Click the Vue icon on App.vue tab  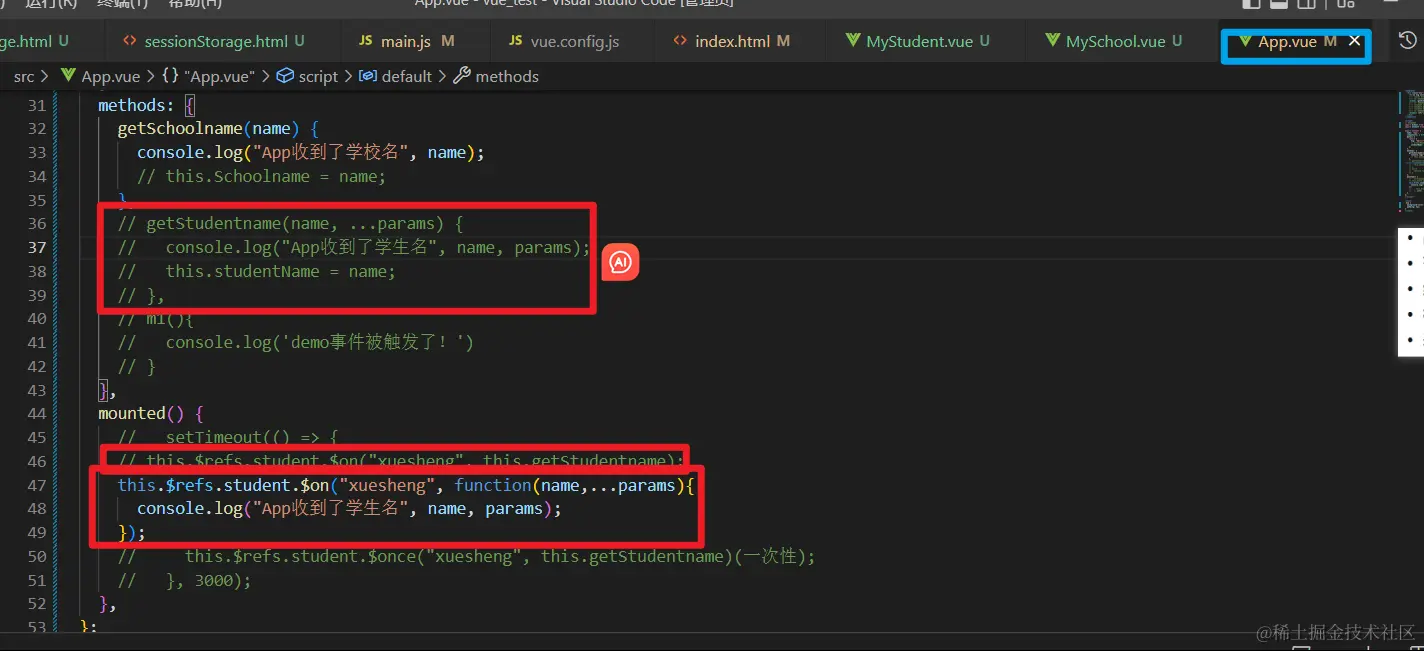click(x=1245, y=41)
